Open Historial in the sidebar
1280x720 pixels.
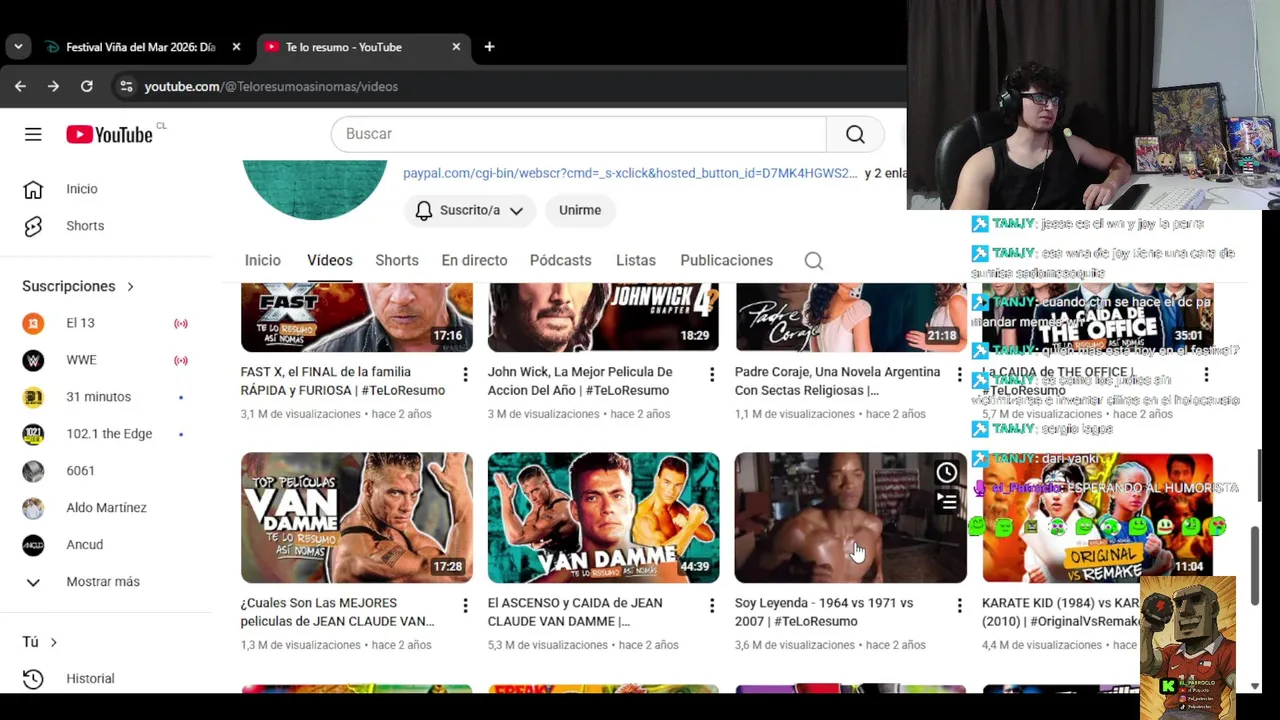90,679
